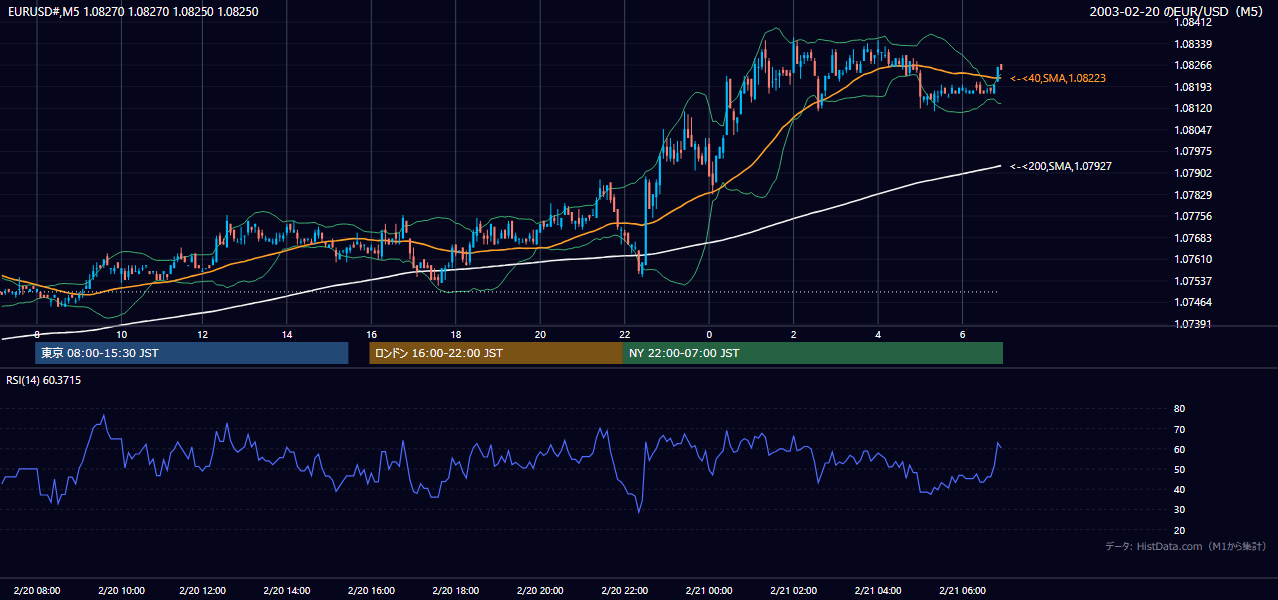This screenshot has width=1278, height=600.
Task: Click price axis value 1.08193
Action: click(1192, 87)
